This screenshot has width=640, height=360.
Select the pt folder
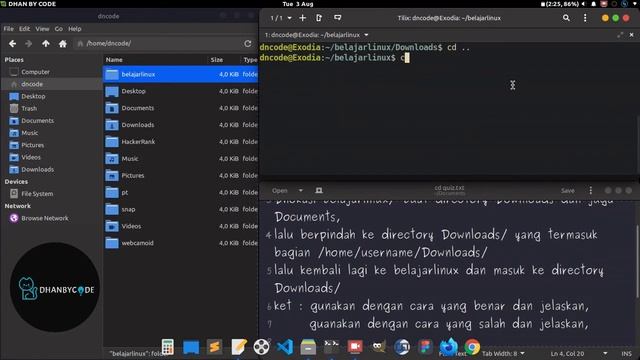180,192
